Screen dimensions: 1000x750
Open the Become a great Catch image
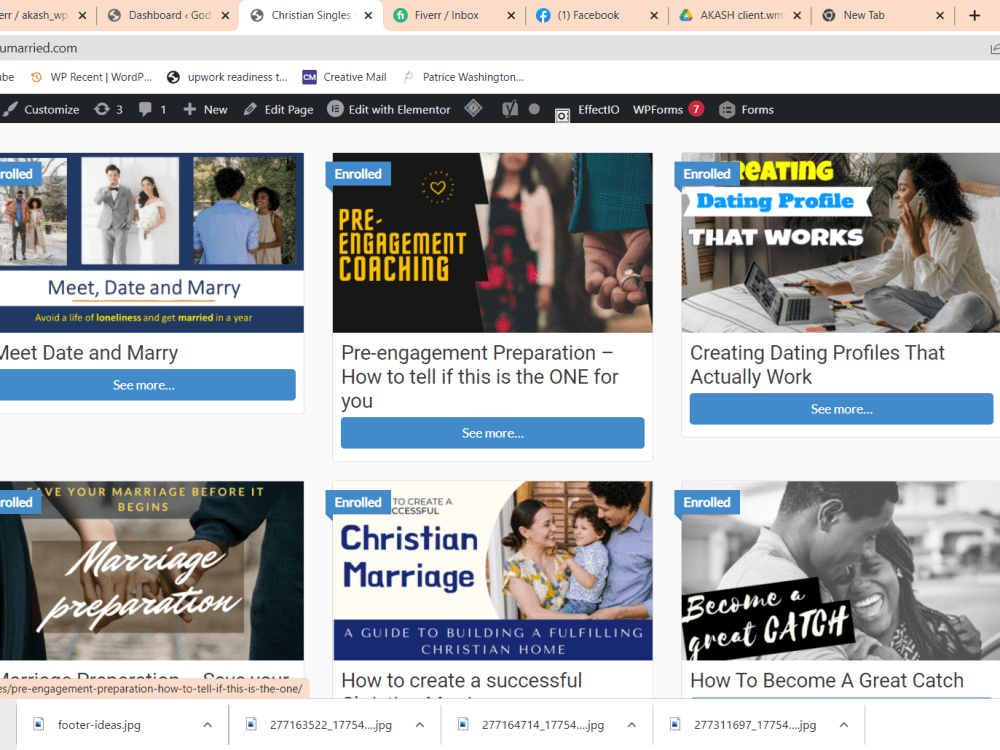[841, 571]
